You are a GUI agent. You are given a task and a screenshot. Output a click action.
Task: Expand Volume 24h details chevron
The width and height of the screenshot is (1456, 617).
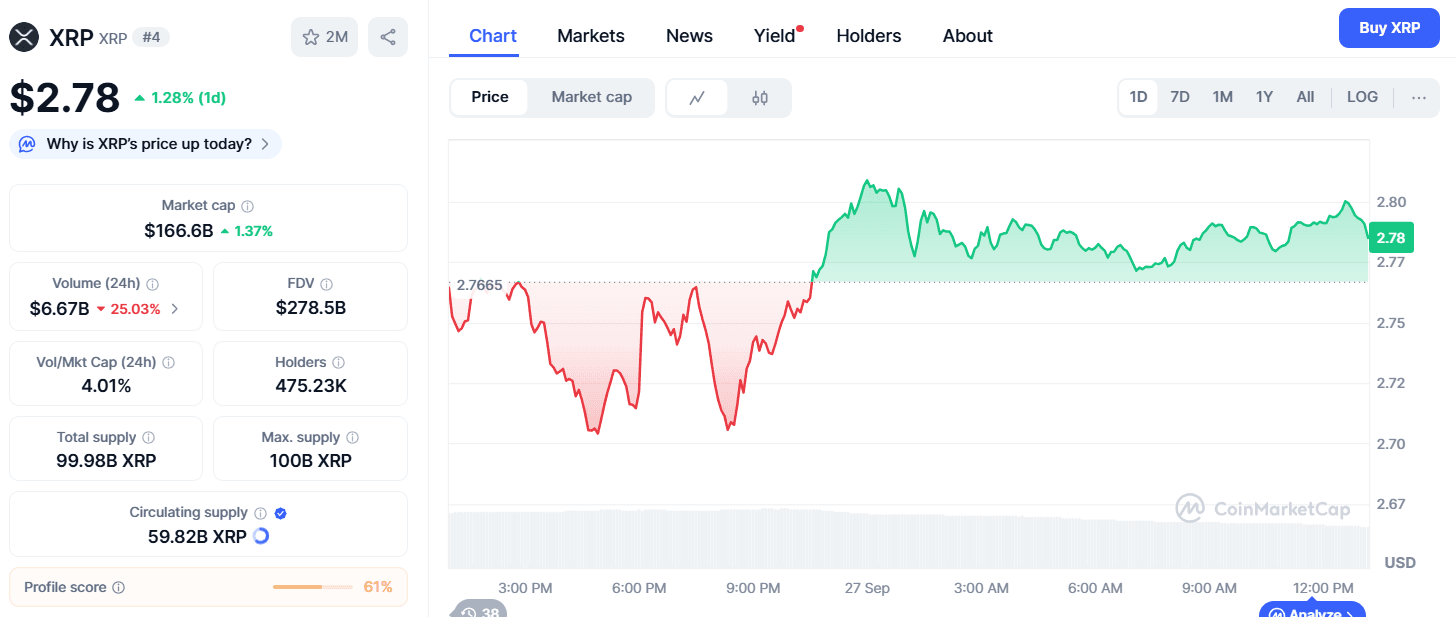[x=175, y=309]
